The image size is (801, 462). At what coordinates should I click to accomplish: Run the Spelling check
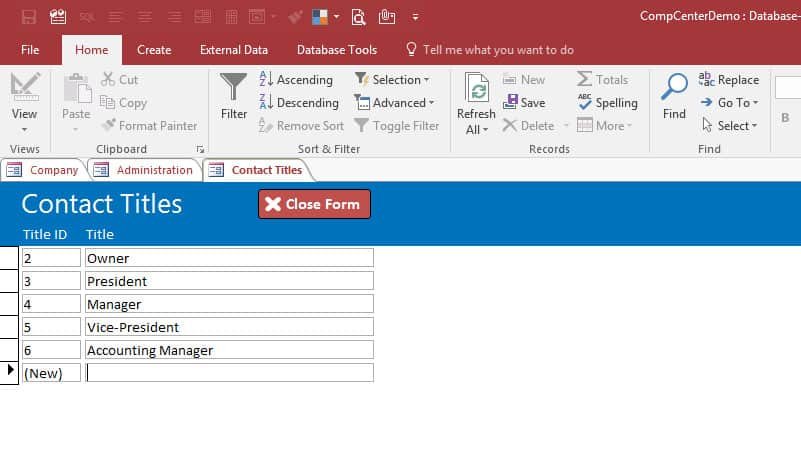click(x=607, y=103)
